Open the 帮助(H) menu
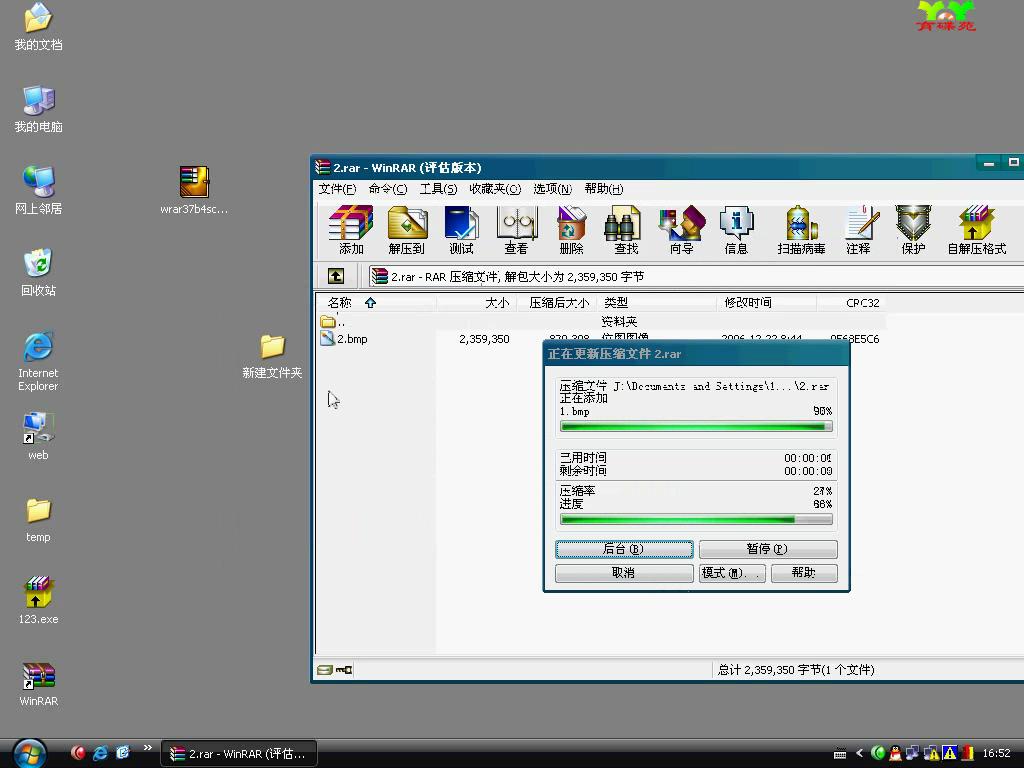 tap(603, 189)
